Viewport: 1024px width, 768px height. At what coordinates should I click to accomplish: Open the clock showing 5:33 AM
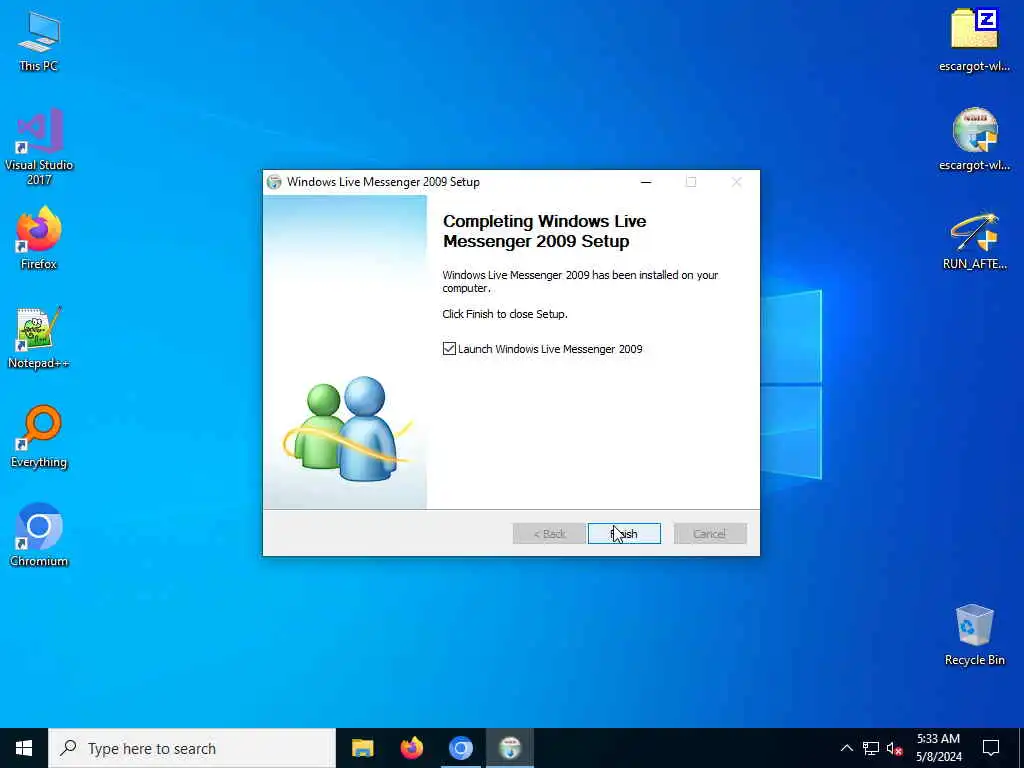click(938, 748)
